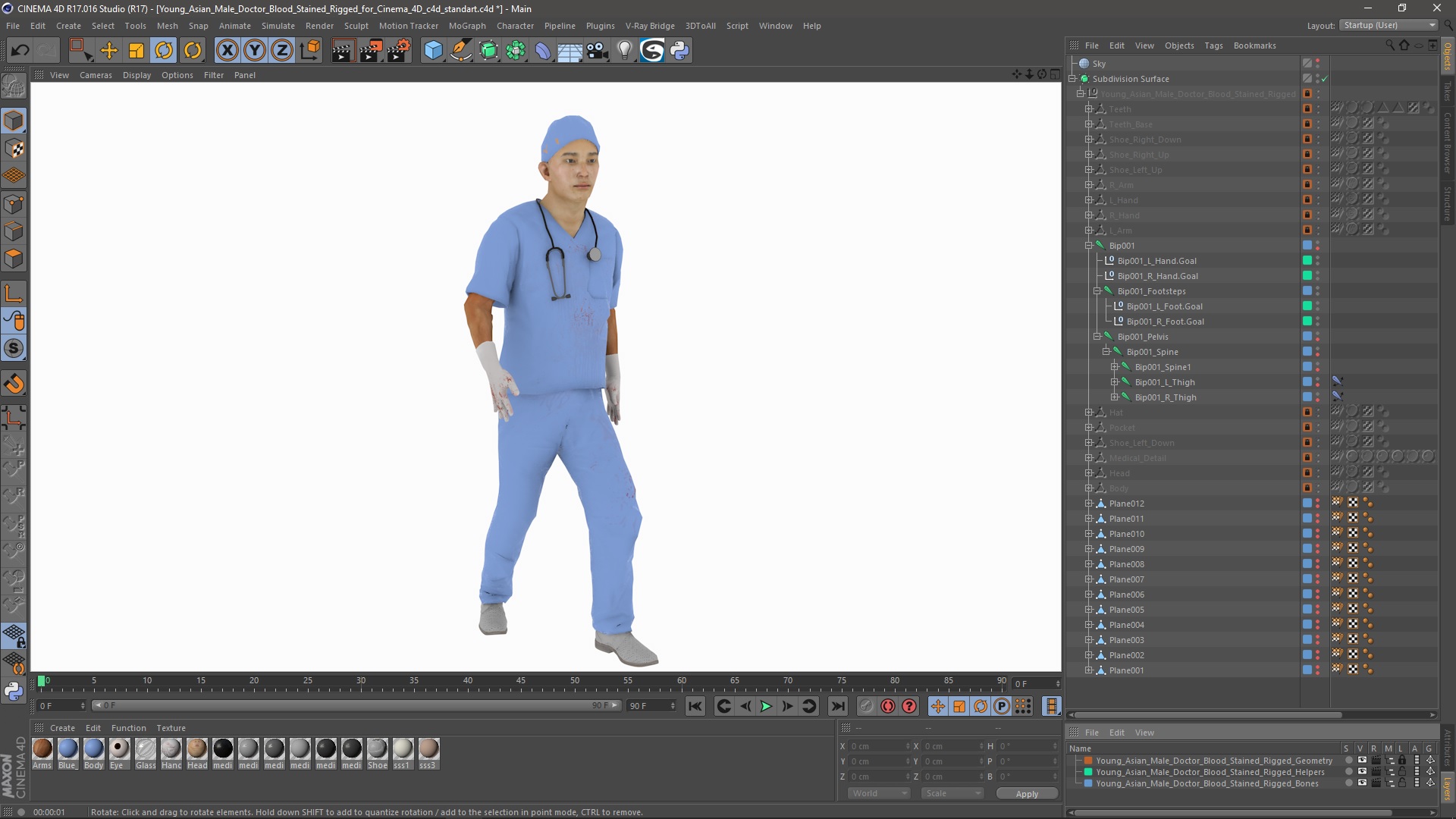Click the Undo arrow icon
This screenshot has width=1456, height=819.
[20, 50]
